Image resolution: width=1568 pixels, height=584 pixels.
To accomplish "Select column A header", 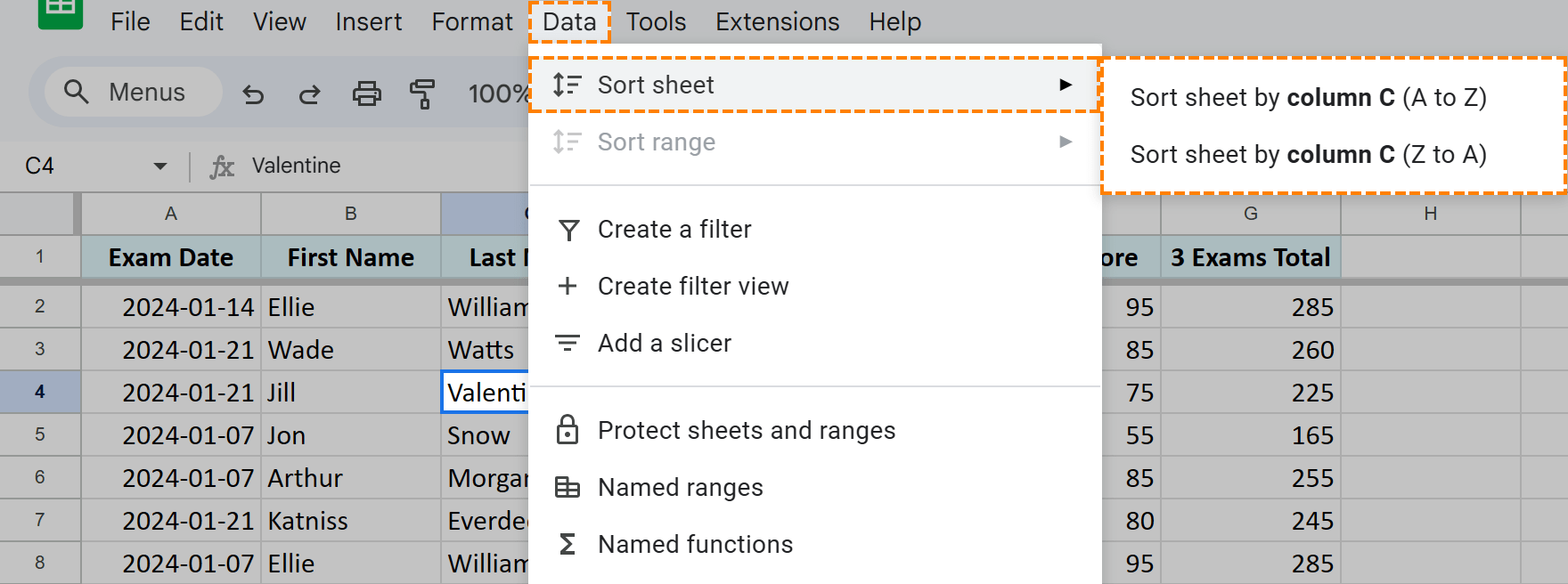I will [x=171, y=214].
